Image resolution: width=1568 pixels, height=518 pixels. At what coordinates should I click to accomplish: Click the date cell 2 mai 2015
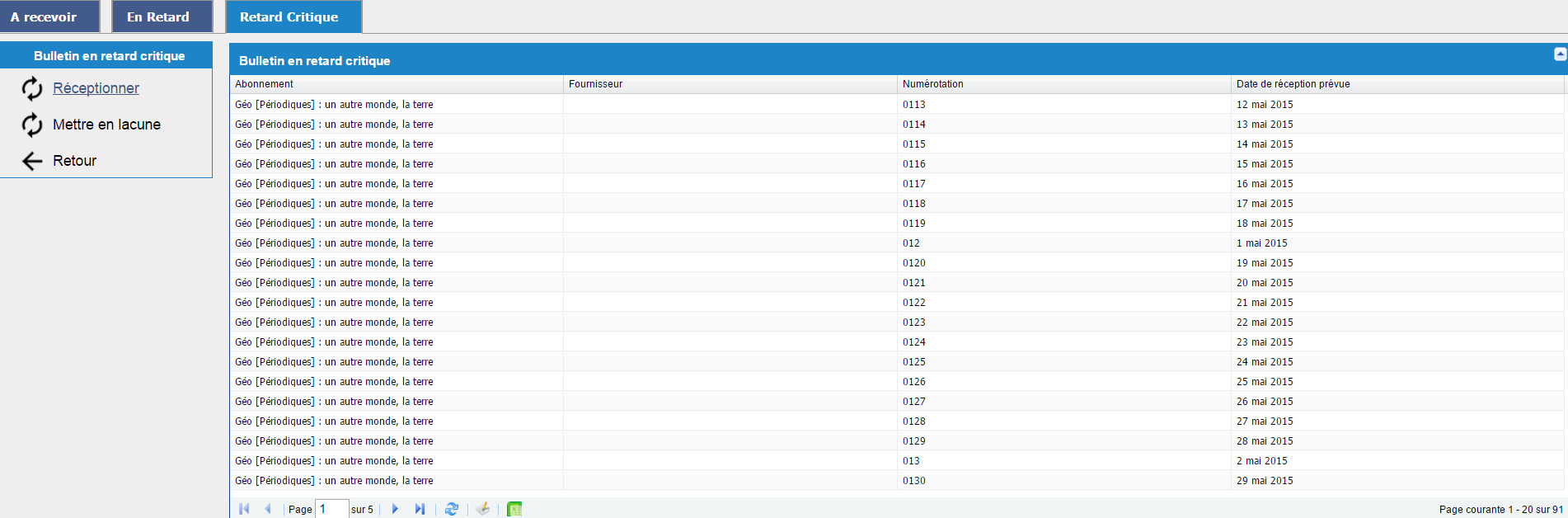click(x=1398, y=461)
